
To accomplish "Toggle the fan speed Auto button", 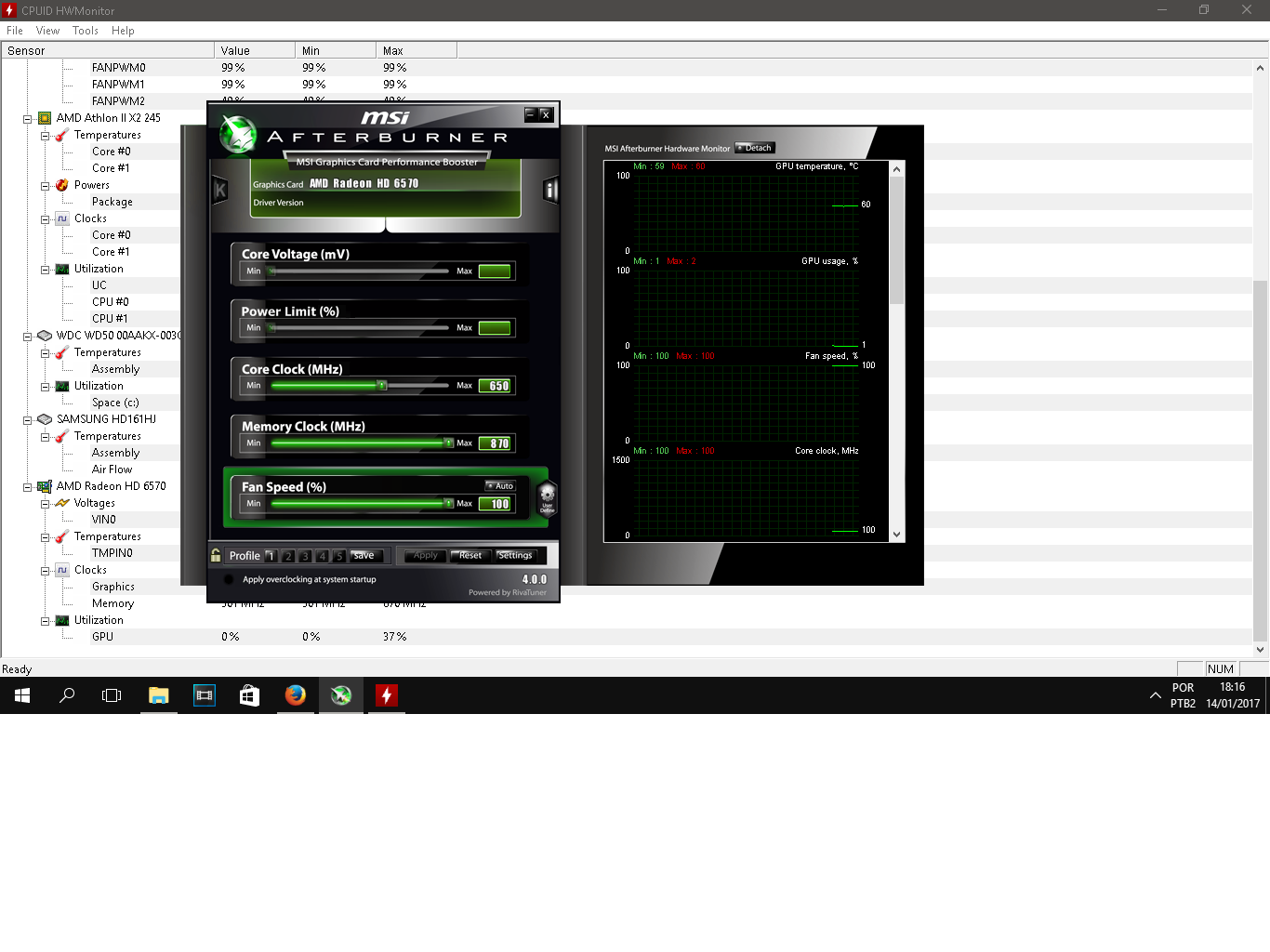I will [x=500, y=486].
